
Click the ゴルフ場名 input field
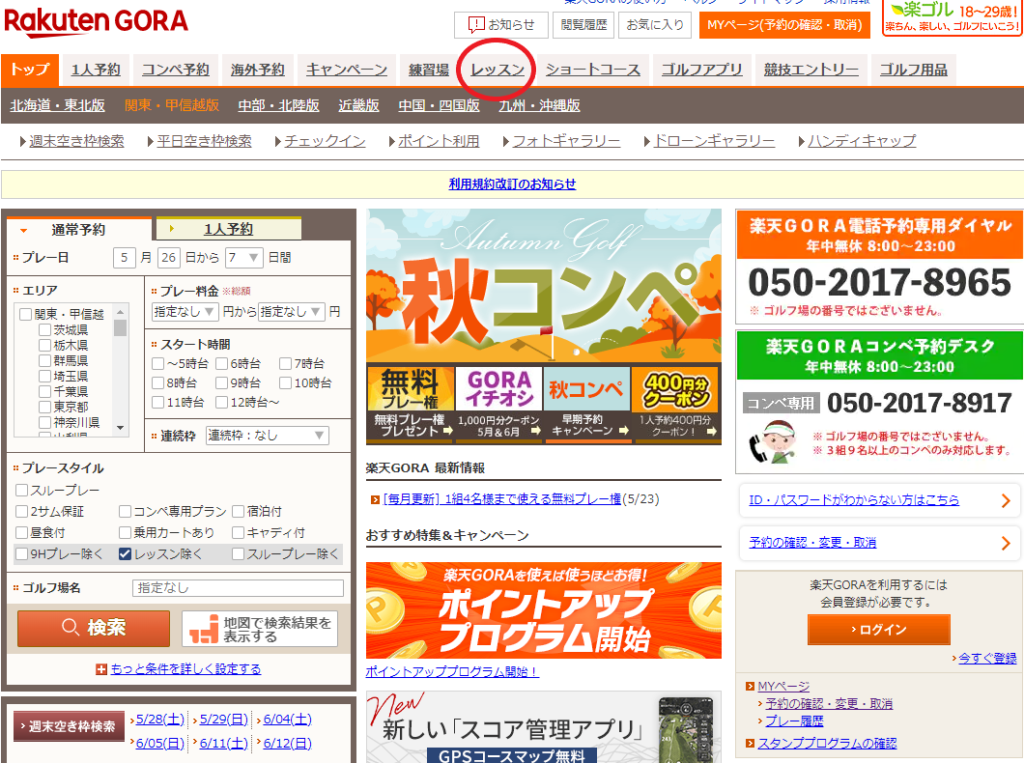(238, 588)
